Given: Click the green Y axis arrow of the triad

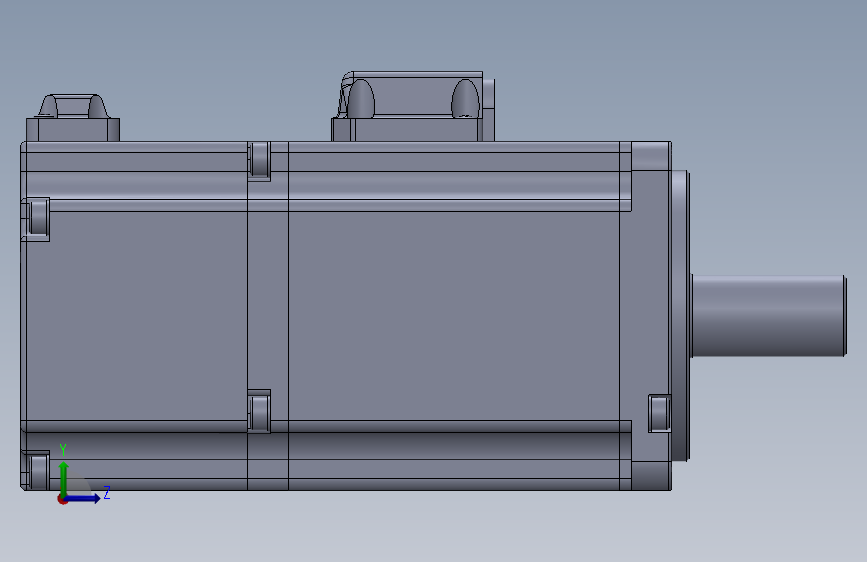Looking at the screenshot, I should [x=64, y=478].
